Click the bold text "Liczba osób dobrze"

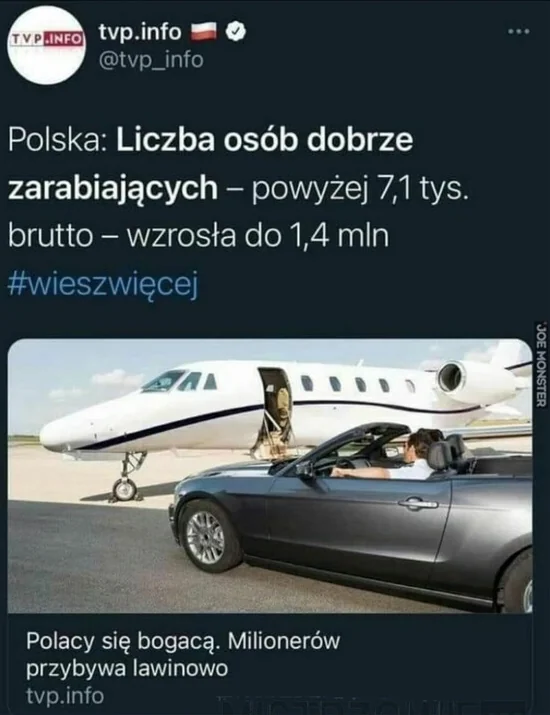click(265, 140)
